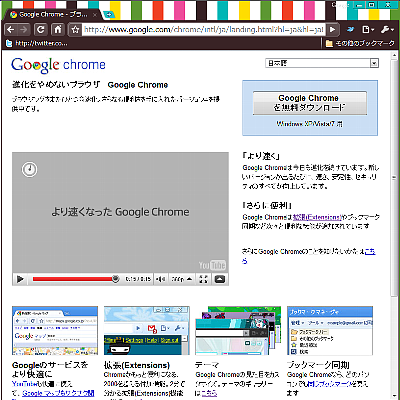The width and height of the screenshot is (400, 400).
Task: Open the Google マップ link
Action: tap(58, 393)
